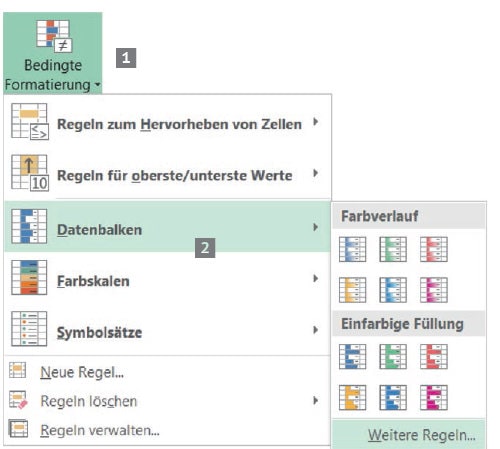Apply solid blue data bar fill
This screenshot has width=500, height=449.
[x=352, y=357]
